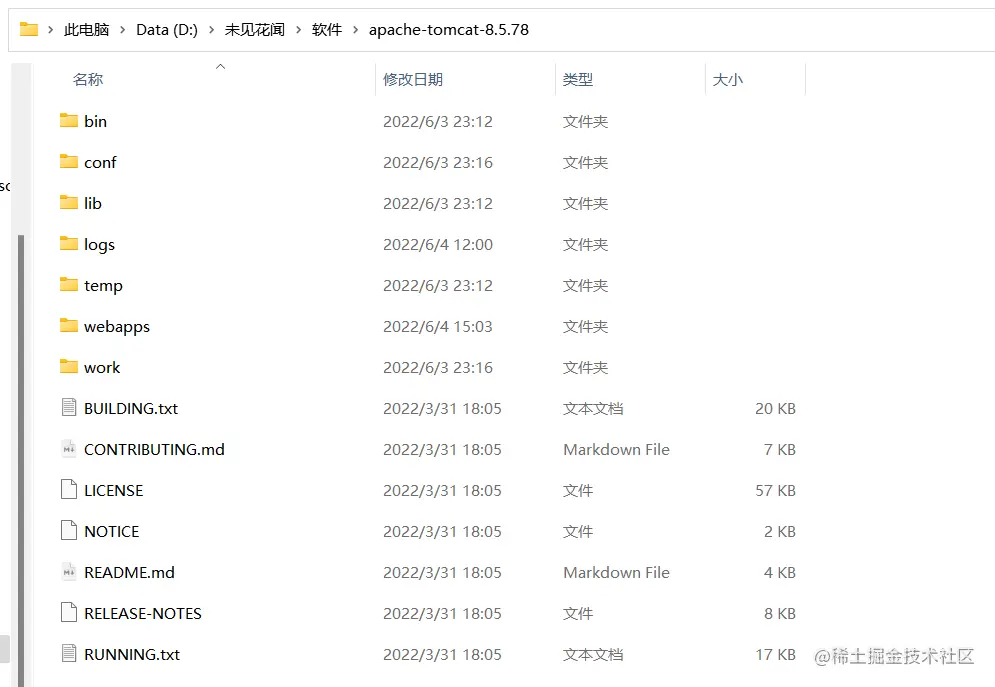Image resolution: width=995 pixels, height=687 pixels.
Task: Navigate to 软件 breadcrumb
Action: (327, 30)
